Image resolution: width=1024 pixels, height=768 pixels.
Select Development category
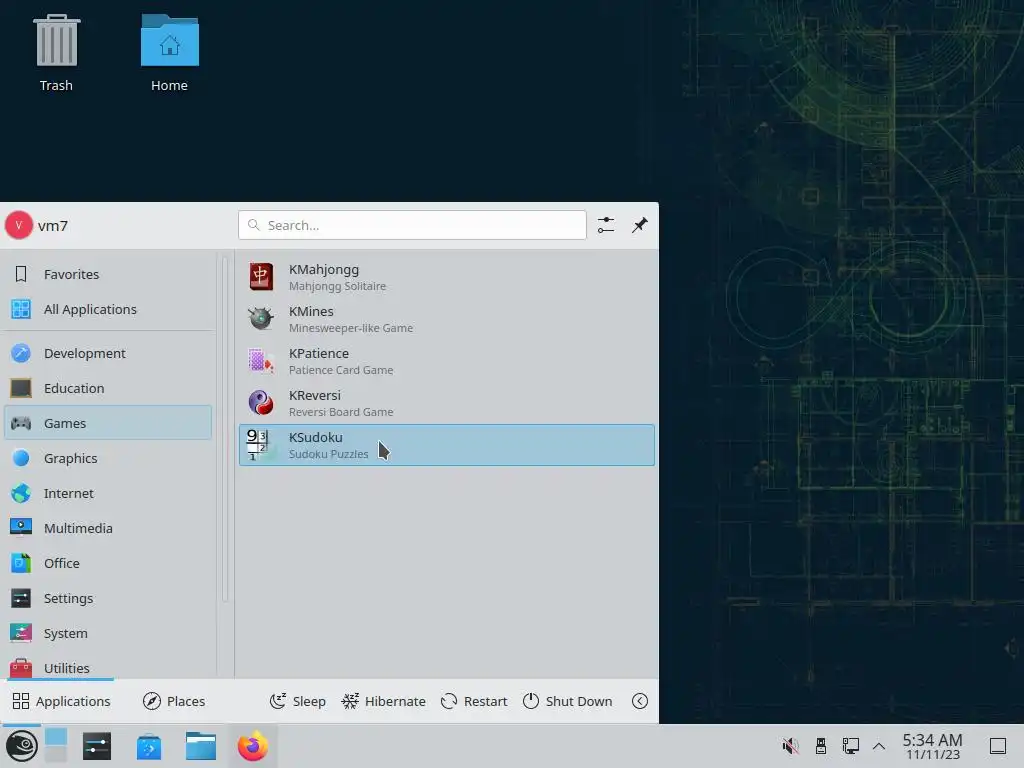click(108, 353)
